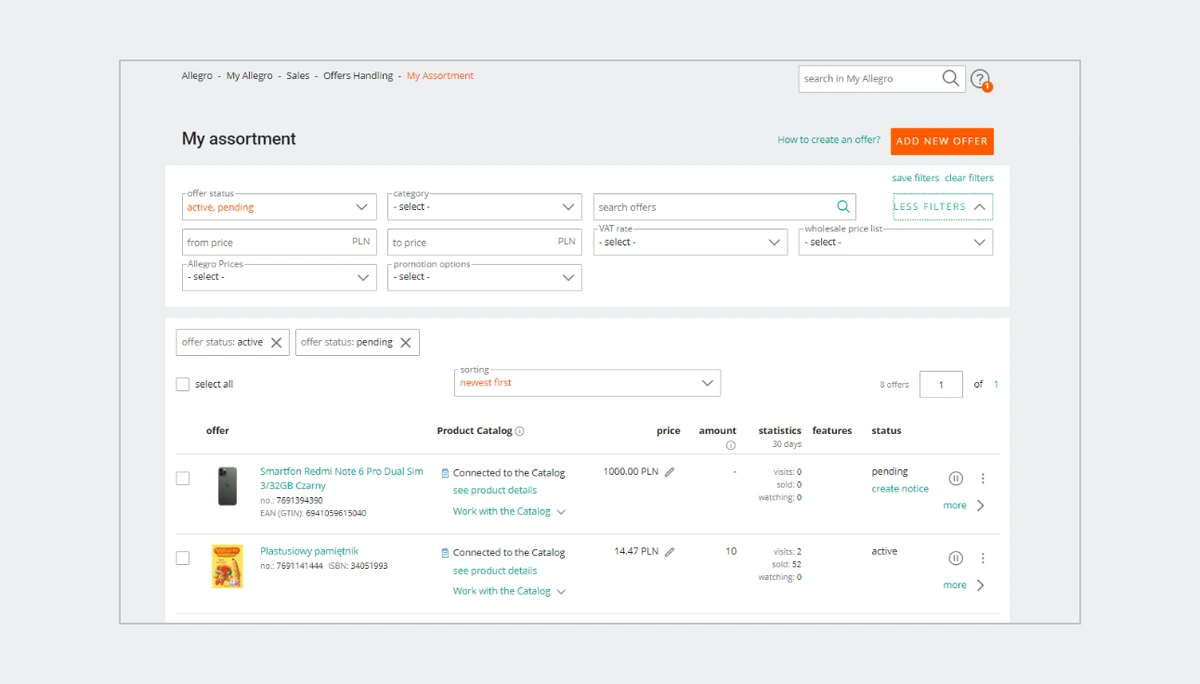Screen dimensions: 1200x684
Task: Click 'see product details' for Plastusiowy pamiętnik
Action: coord(495,571)
